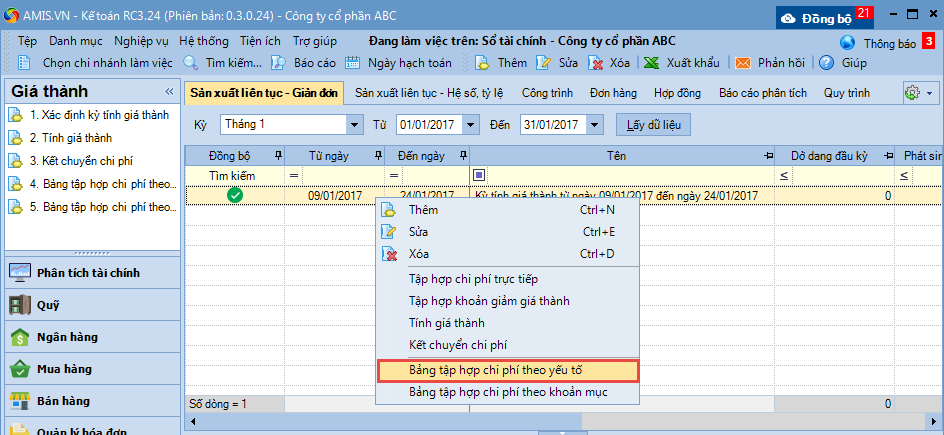
Task: Click the Lấy dữ liệu button
Action: (x=653, y=125)
